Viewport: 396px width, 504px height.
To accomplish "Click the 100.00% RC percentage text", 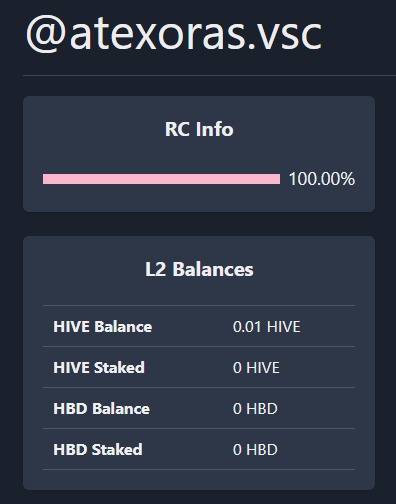I will (x=322, y=179).
